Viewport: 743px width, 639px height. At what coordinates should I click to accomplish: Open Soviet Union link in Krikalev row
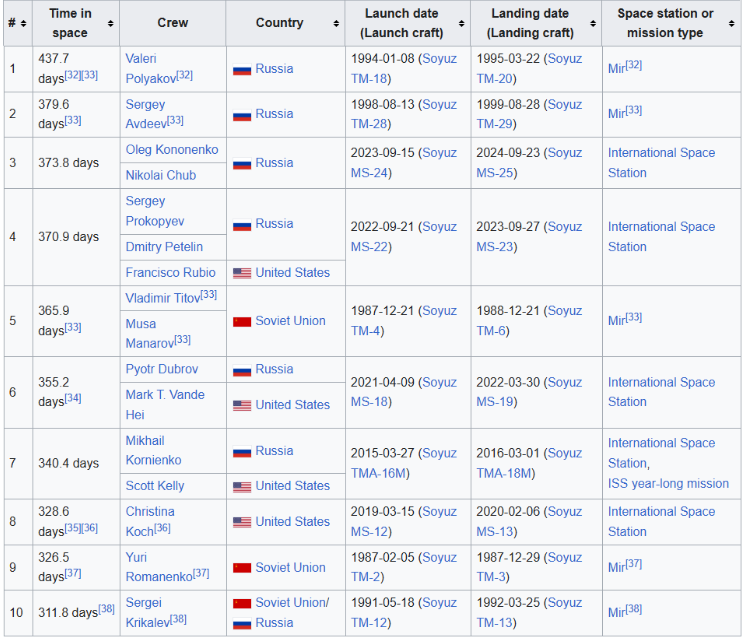290,603
